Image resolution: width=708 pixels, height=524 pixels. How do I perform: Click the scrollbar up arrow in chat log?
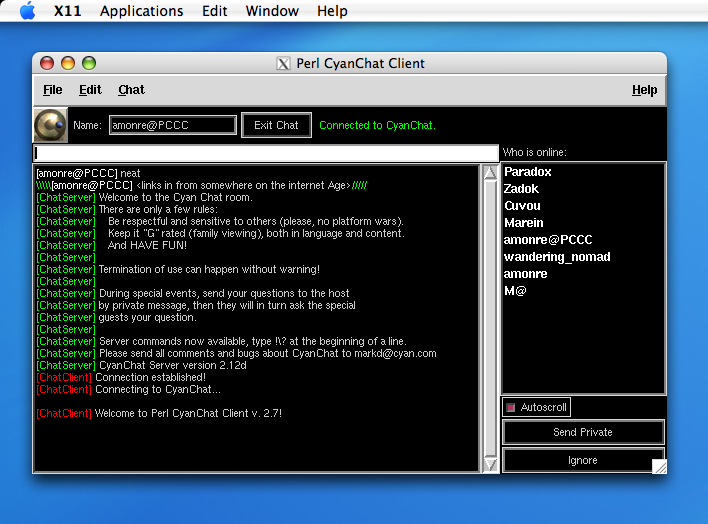point(490,173)
